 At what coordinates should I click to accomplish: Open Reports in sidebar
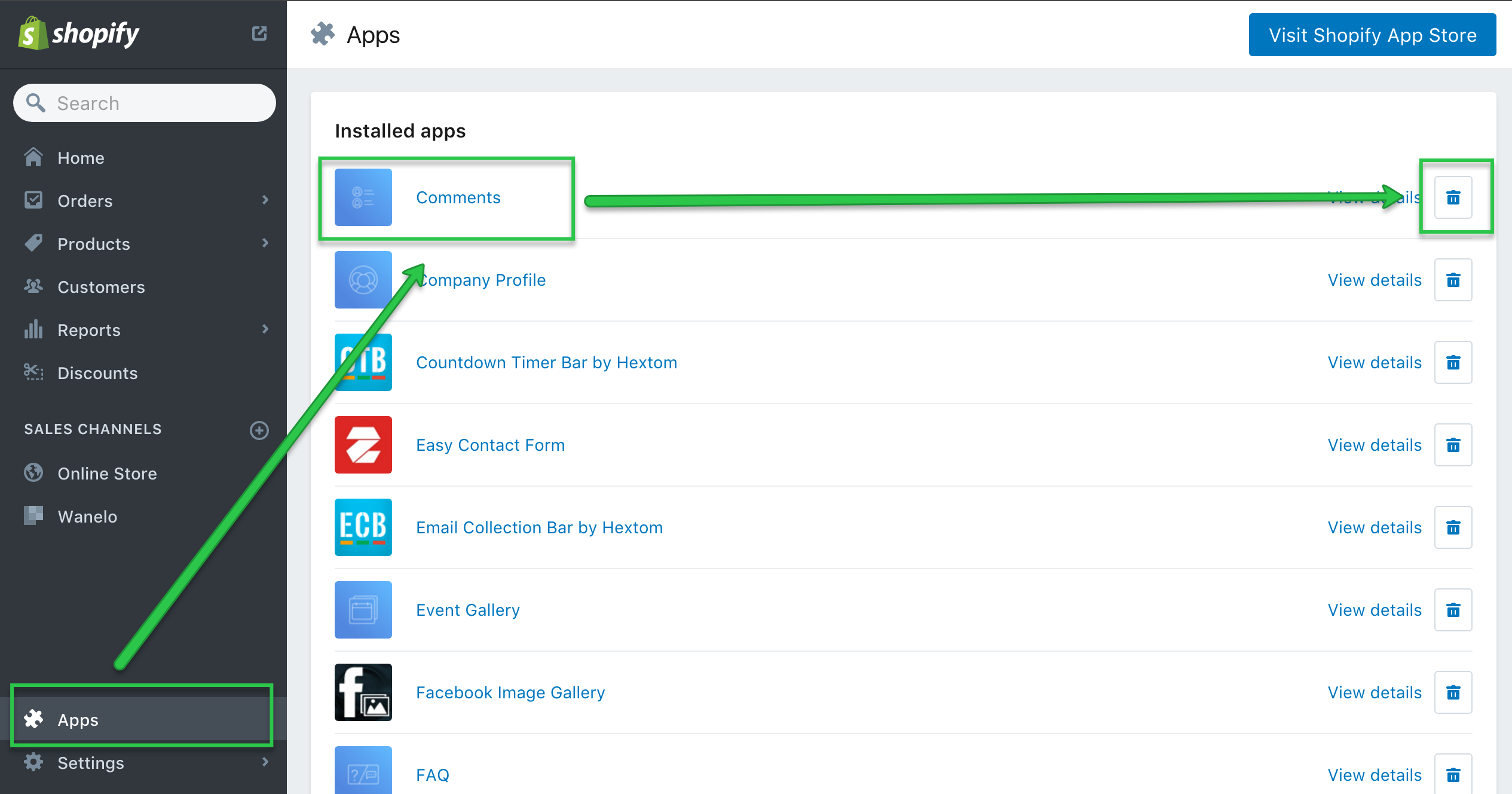(89, 330)
